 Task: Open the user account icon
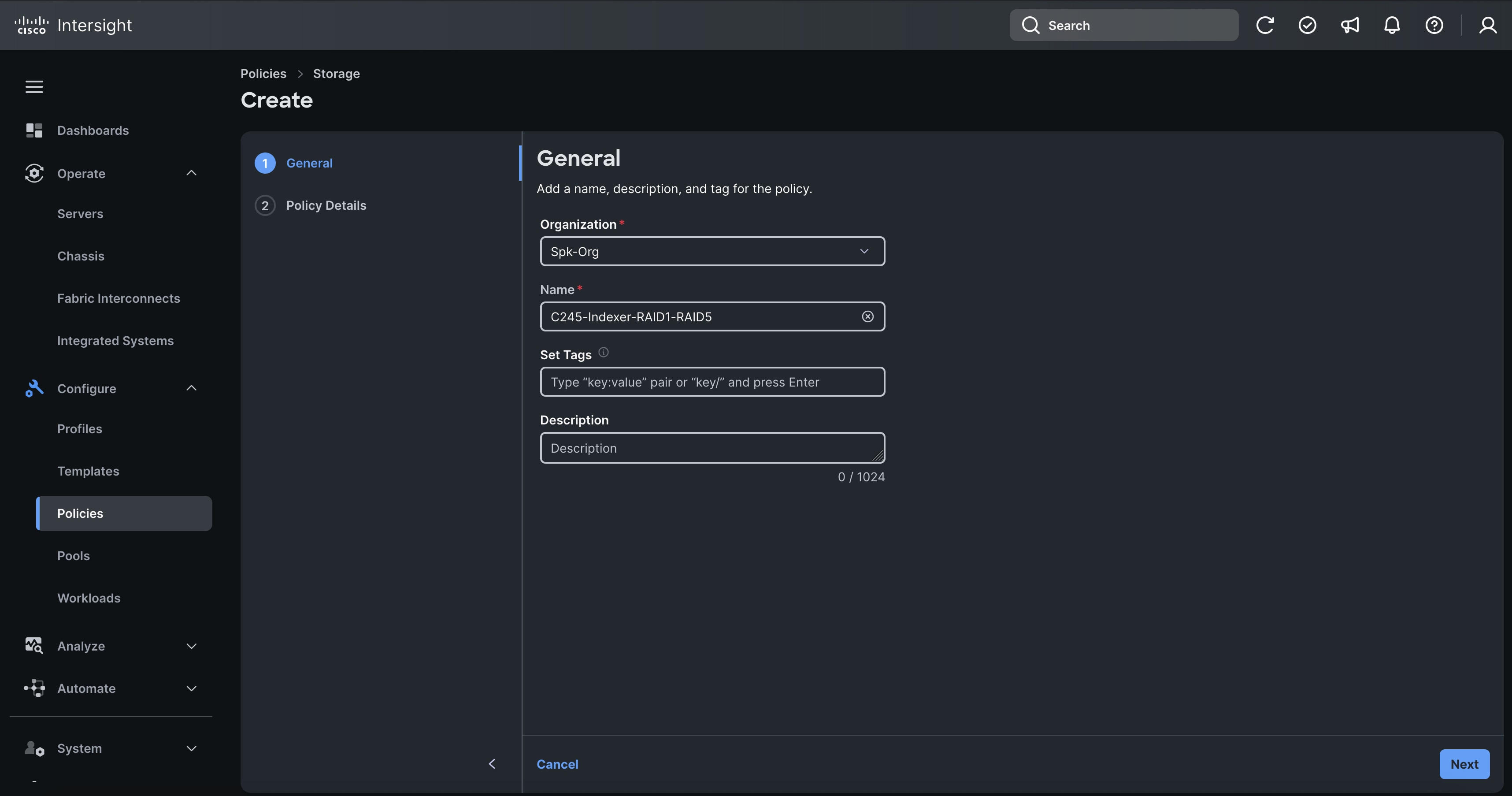(x=1488, y=25)
